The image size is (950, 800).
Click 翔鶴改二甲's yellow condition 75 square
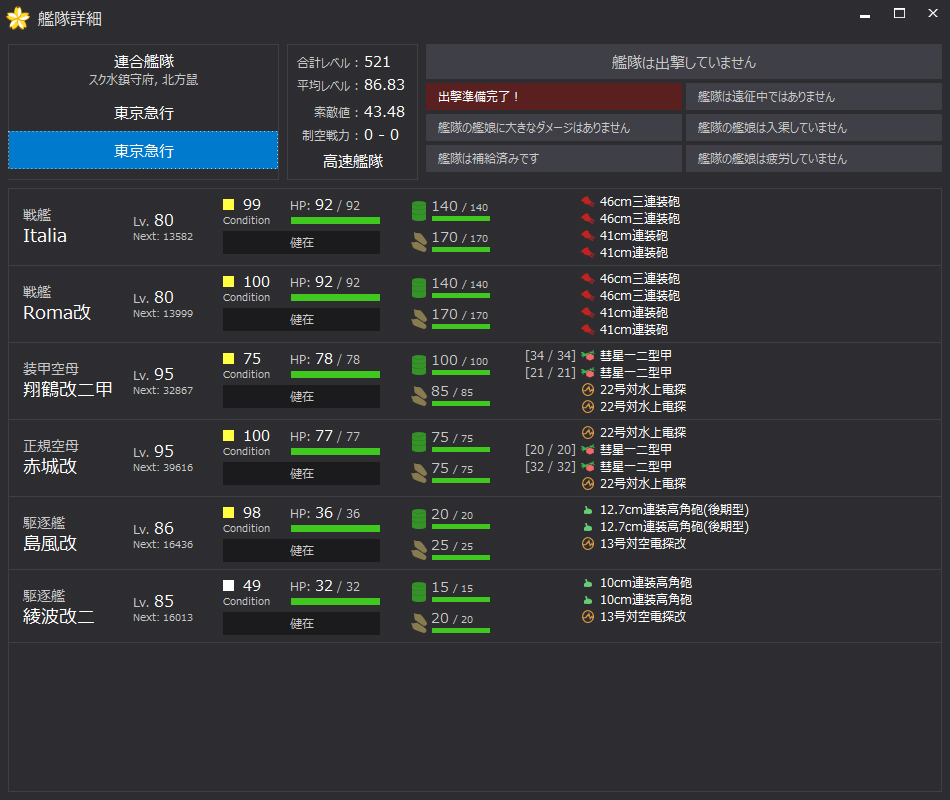[x=228, y=358]
